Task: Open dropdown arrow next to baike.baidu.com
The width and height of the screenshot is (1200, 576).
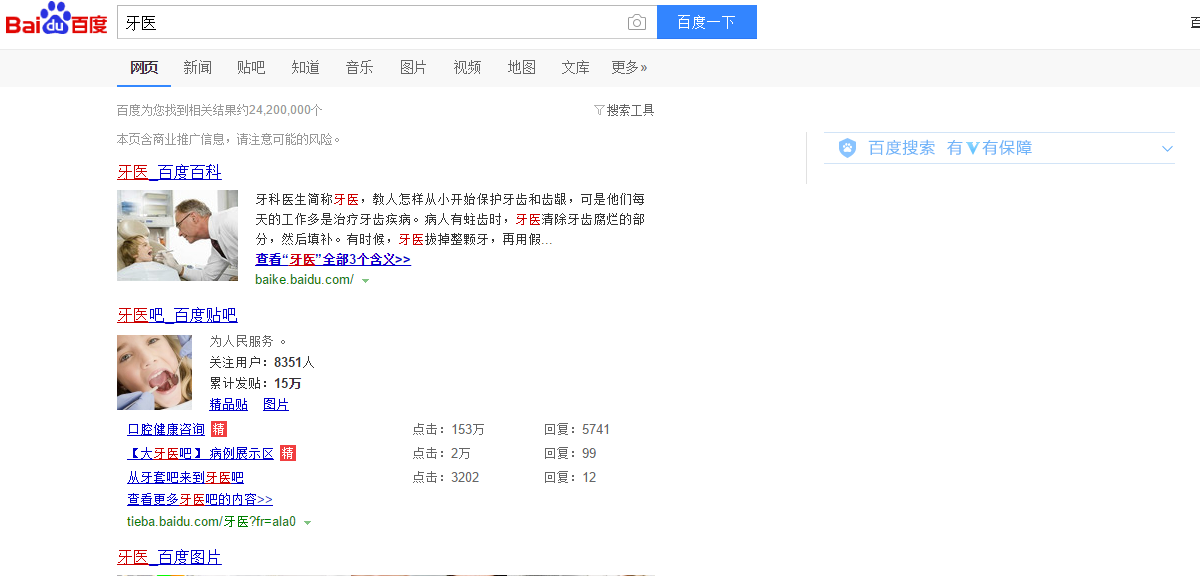Action: click(x=365, y=281)
